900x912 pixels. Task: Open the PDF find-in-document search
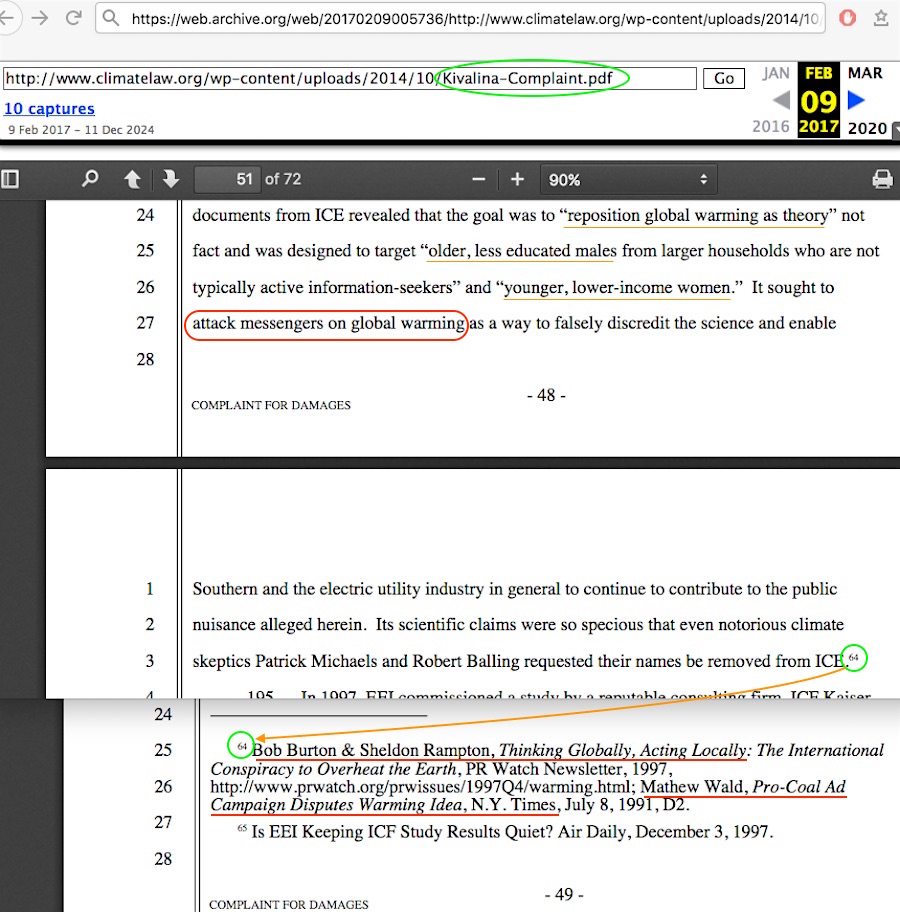[90, 179]
